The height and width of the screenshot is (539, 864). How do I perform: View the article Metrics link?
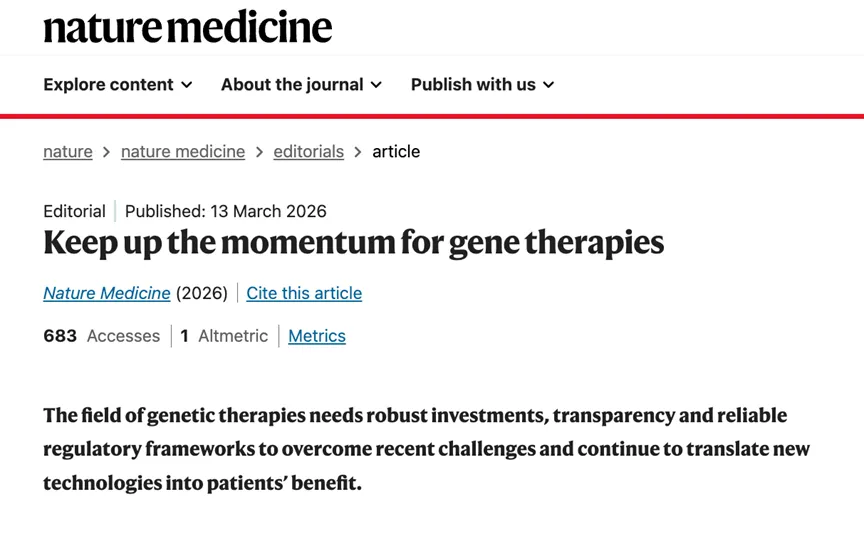[x=317, y=336]
